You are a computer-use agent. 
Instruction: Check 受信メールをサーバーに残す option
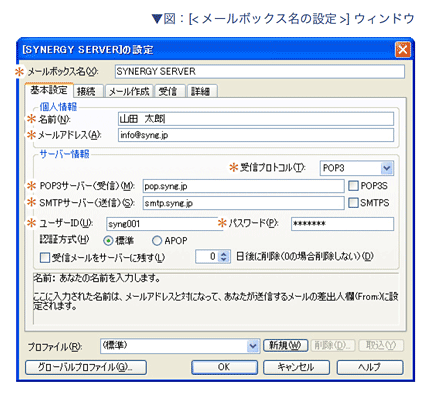pyautogui.click(x=44, y=258)
